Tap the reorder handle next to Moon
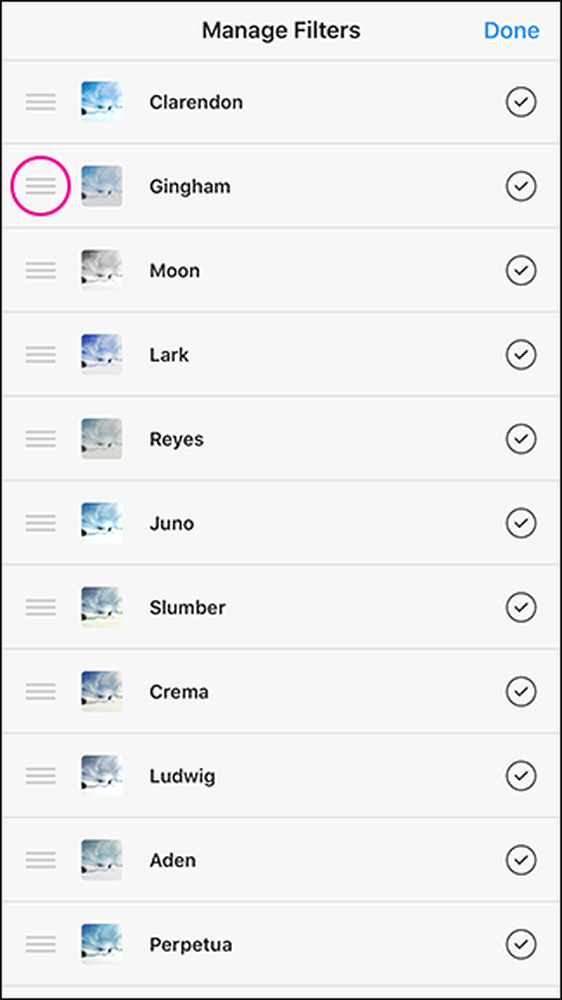Screen dimensions: 562x1000 pos(41,270)
